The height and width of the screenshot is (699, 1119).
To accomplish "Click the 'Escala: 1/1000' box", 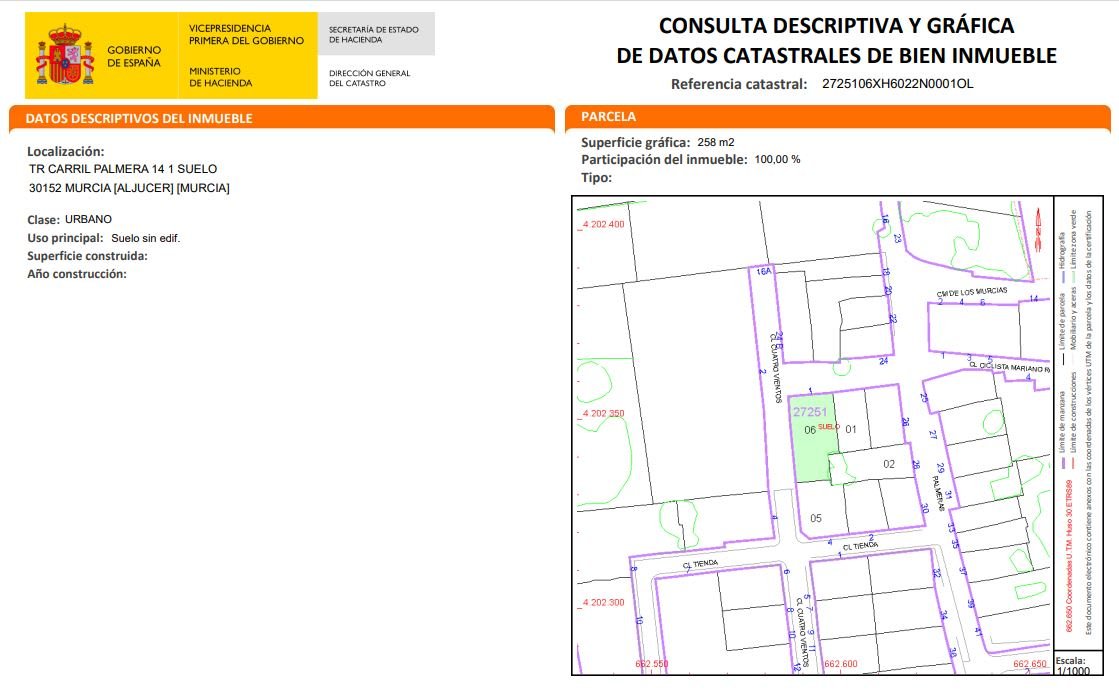I will [x=1078, y=665].
